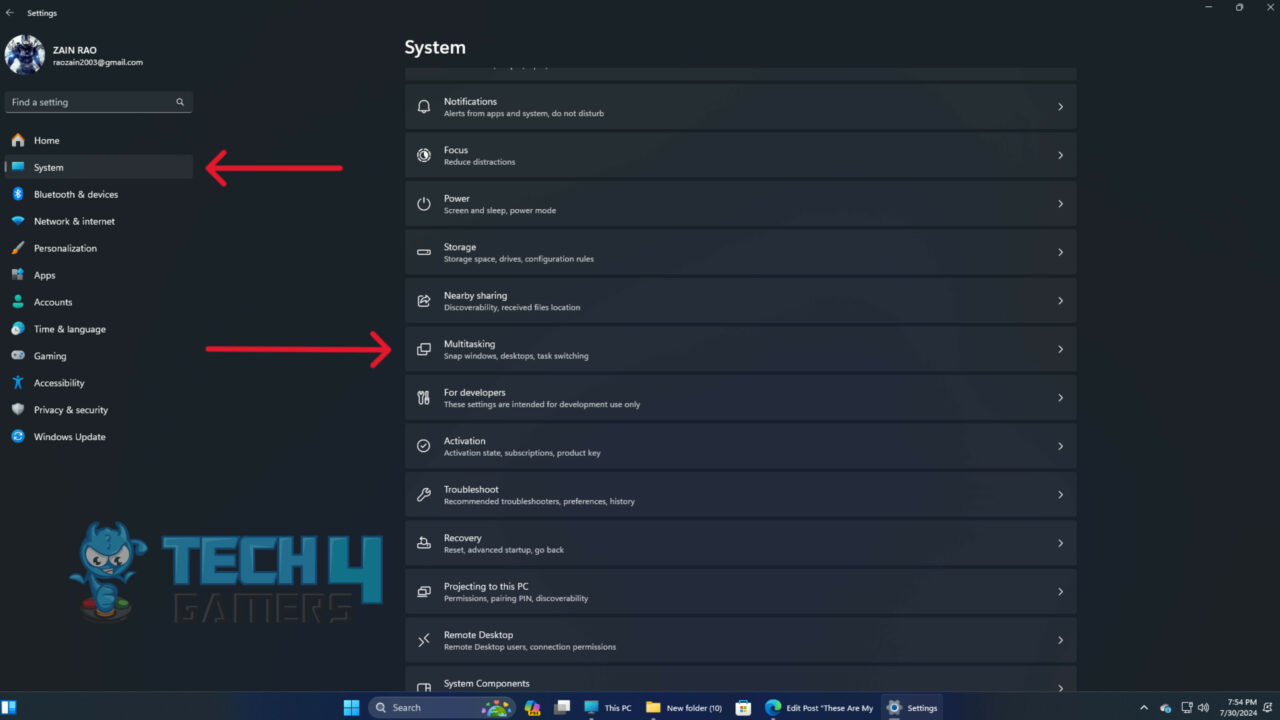
Task: Click the For developers icon
Action: click(x=422, y=397)
